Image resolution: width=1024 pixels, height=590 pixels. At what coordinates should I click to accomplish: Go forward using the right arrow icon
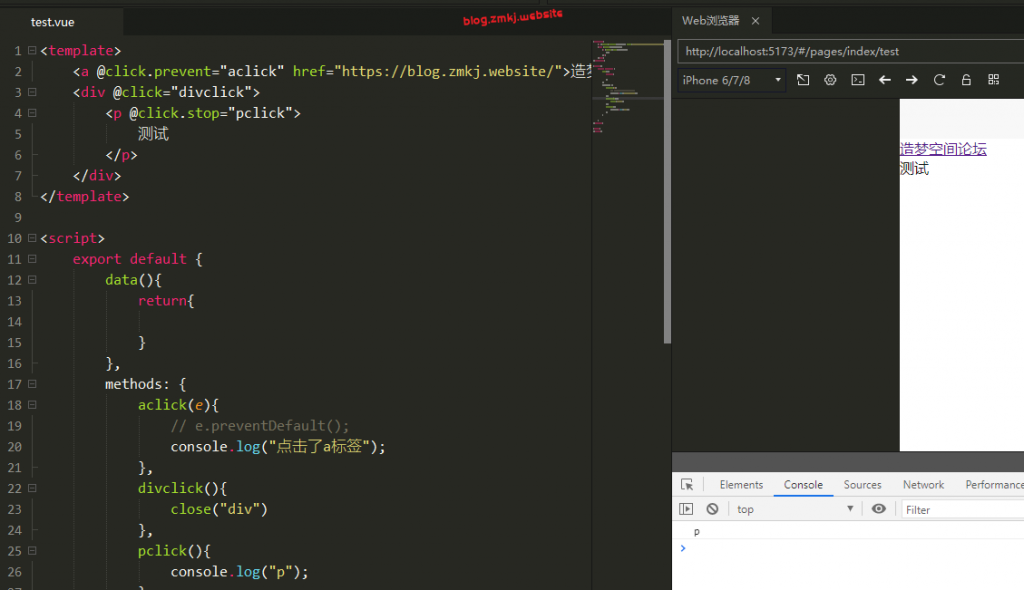click(912, 80)
